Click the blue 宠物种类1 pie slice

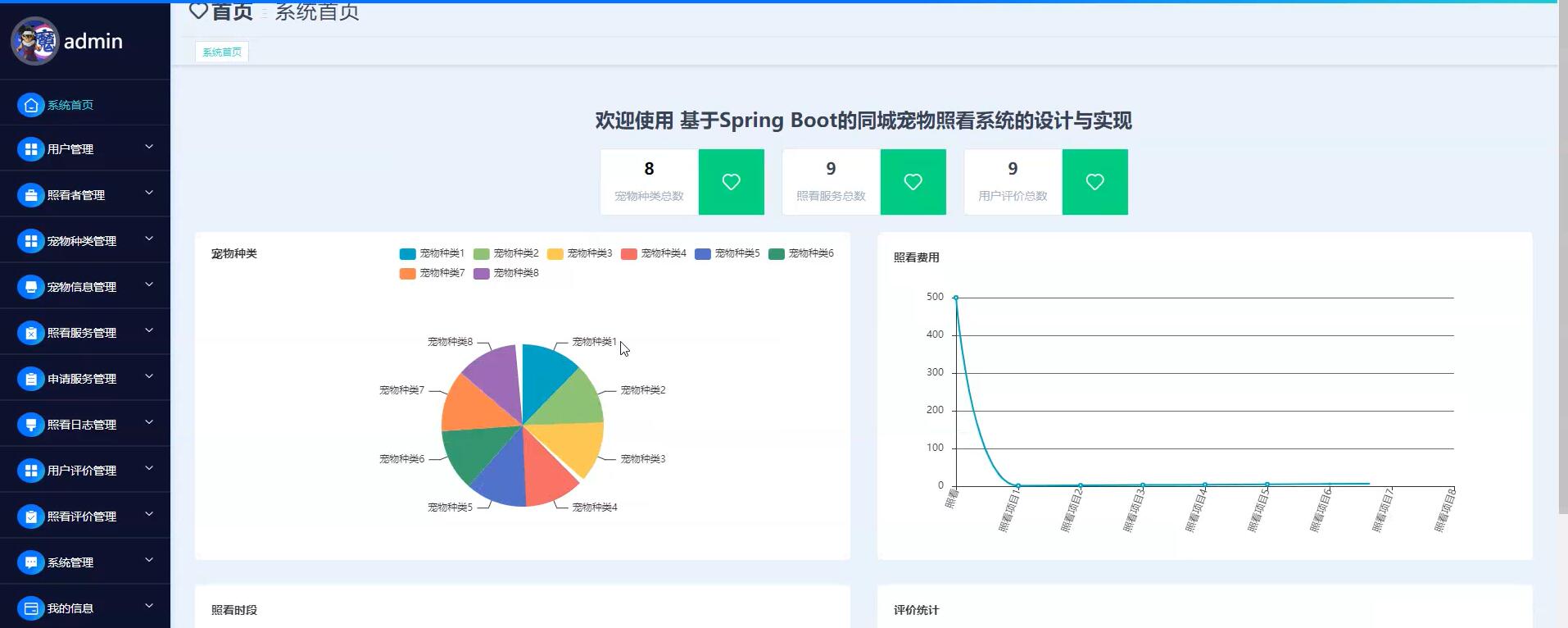point(543,375)
